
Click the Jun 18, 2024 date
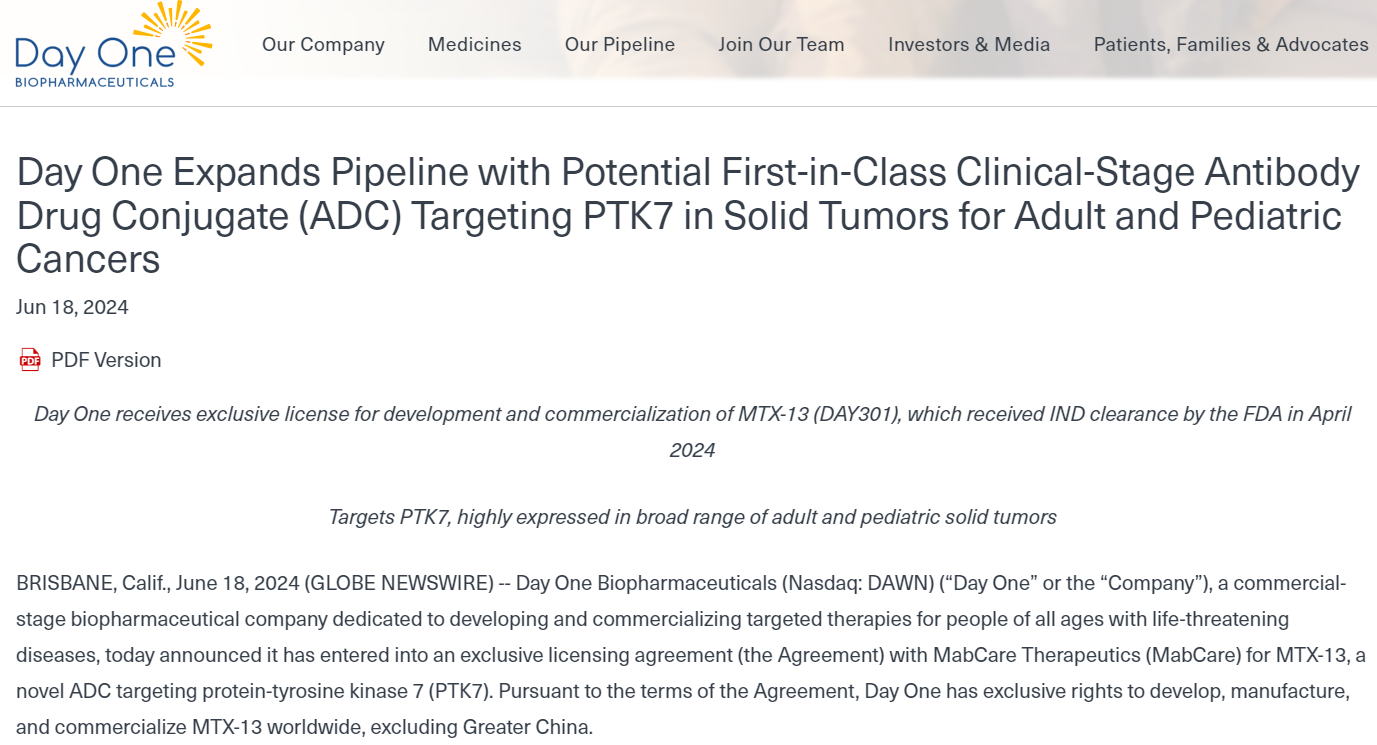pos(72,307)
